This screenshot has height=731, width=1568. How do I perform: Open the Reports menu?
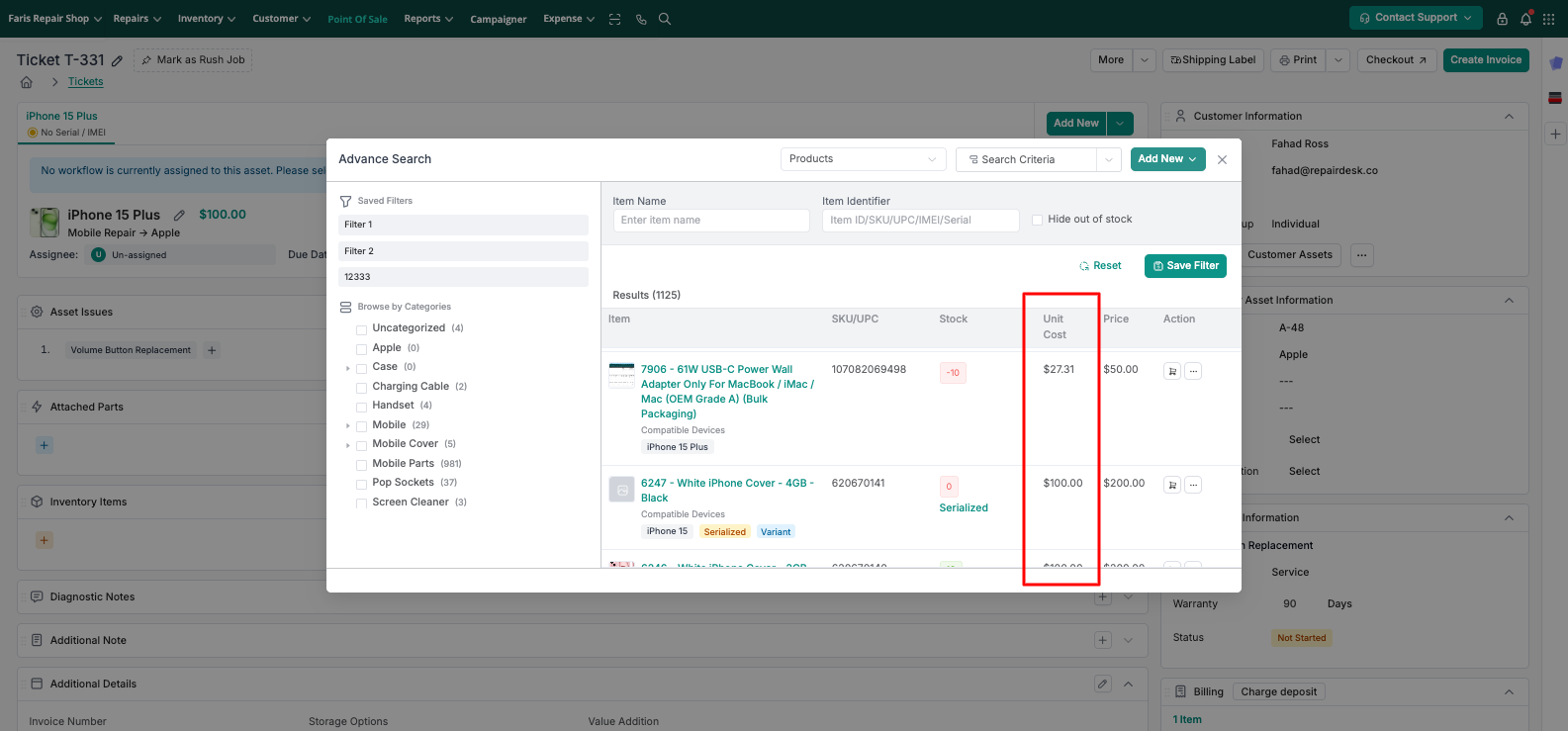(x=427, y=19)
